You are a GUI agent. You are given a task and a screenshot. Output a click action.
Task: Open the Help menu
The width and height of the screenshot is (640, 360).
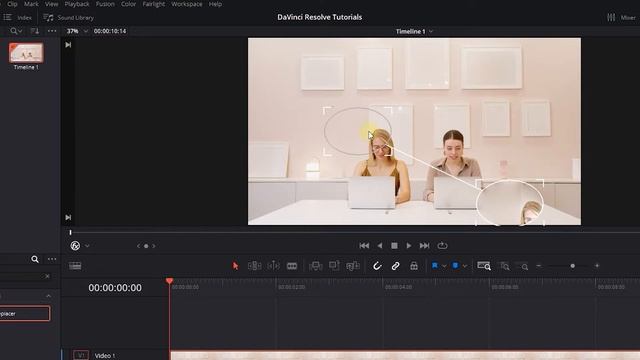(215, 4)
